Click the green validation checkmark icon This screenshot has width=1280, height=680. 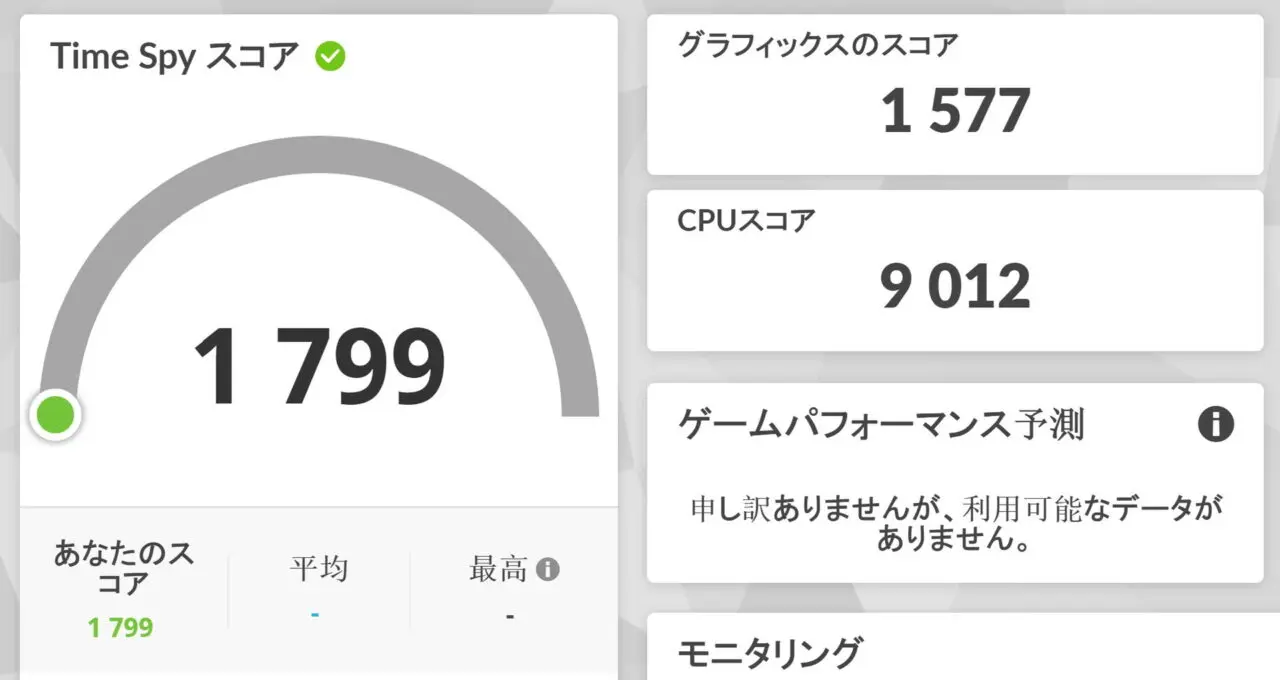330,56
